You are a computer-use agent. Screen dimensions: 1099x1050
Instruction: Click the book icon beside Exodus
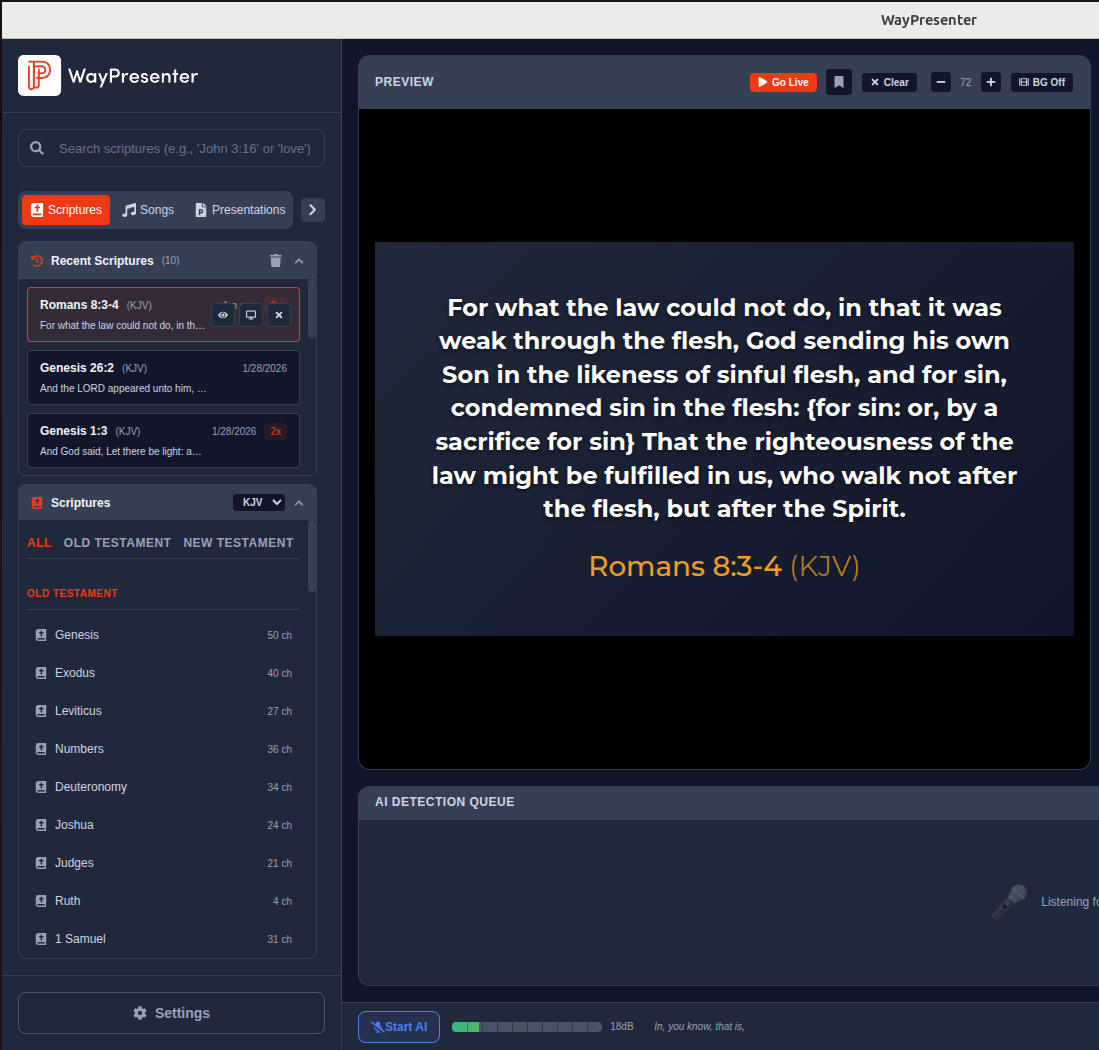(x=41, y=673)
